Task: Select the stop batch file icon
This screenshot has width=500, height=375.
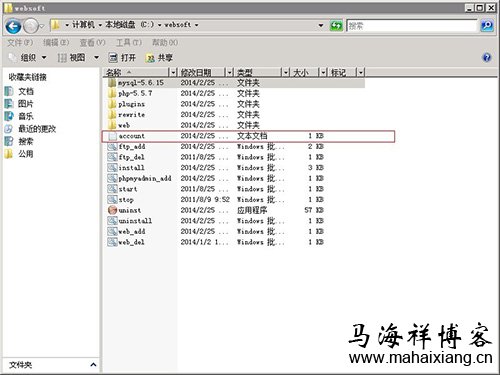Action: point(112,200)
